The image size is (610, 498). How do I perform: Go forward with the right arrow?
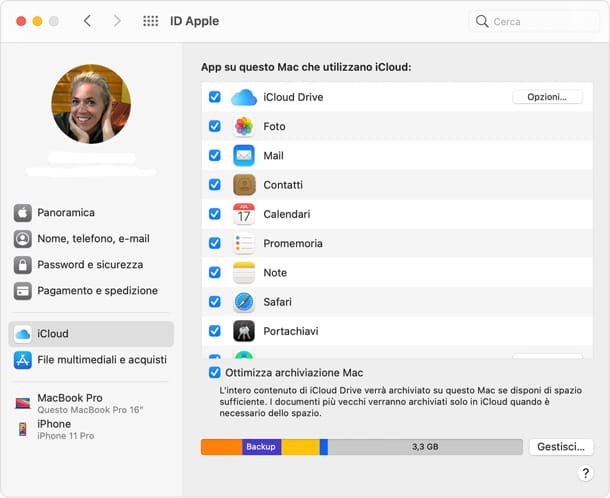[x=117, y=21]
